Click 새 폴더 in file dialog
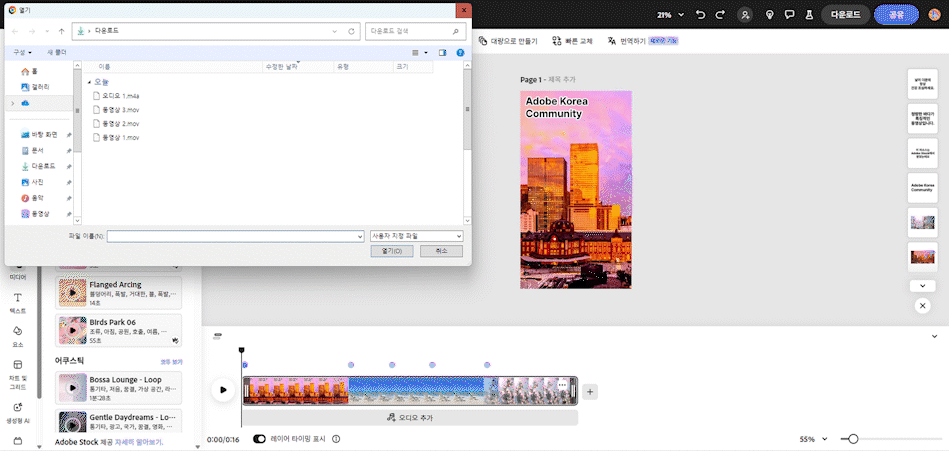This screenshot has width=950, height=451. [x=57, y=53]
